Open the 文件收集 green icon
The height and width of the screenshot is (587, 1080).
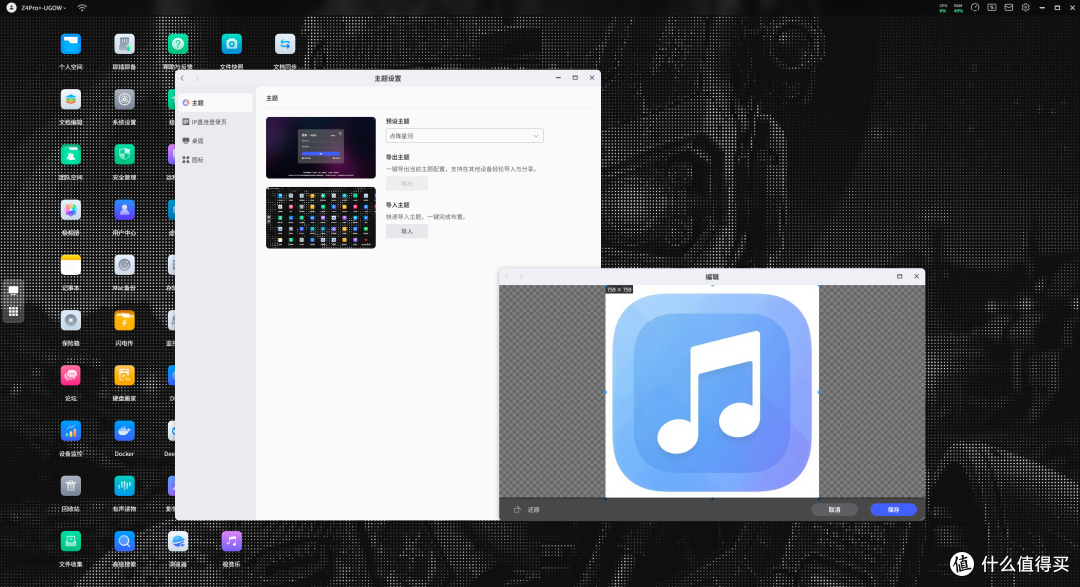pyautogui.click(x=70, y=542)
